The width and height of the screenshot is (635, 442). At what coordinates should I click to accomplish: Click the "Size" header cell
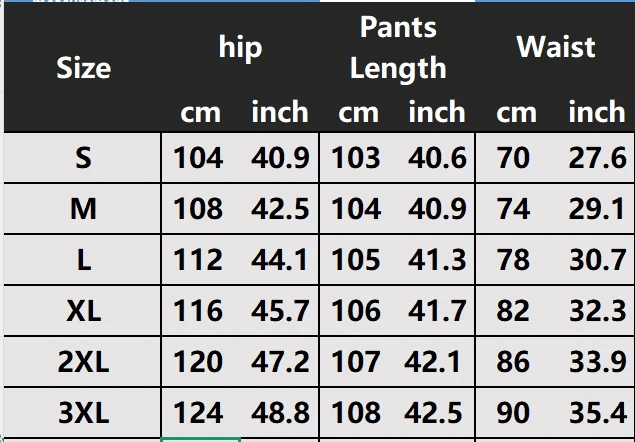coord(83,68)
